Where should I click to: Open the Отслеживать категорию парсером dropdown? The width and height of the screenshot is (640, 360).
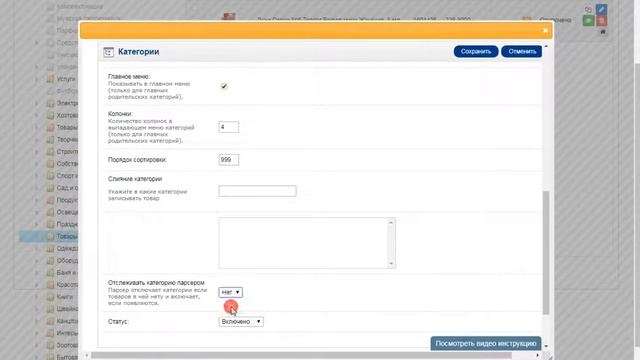(231, 292)
